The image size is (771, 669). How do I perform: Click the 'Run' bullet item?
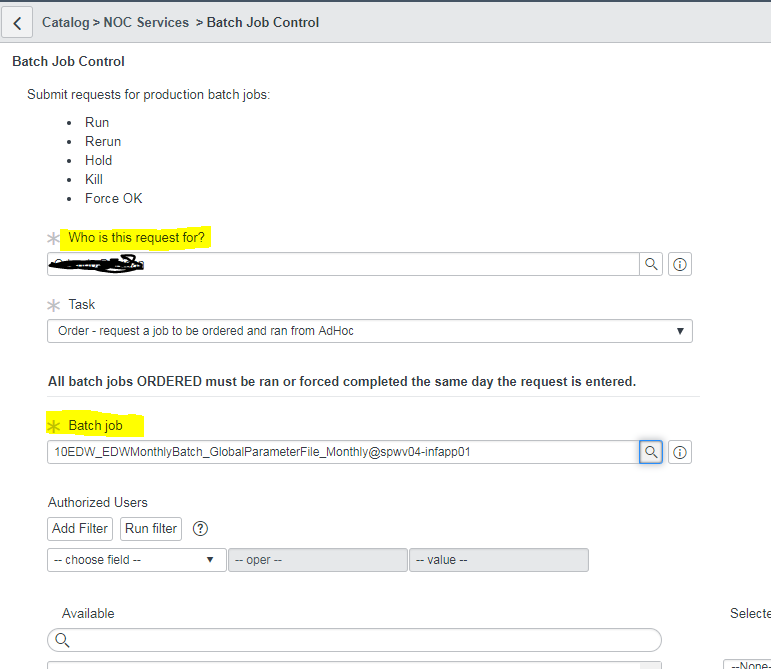click(97, 122)
